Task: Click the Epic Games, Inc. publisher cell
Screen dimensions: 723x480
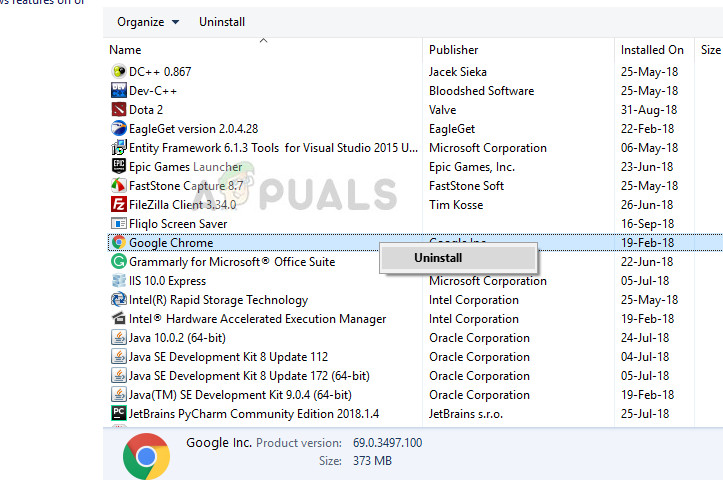Action: tap(472, 167)
